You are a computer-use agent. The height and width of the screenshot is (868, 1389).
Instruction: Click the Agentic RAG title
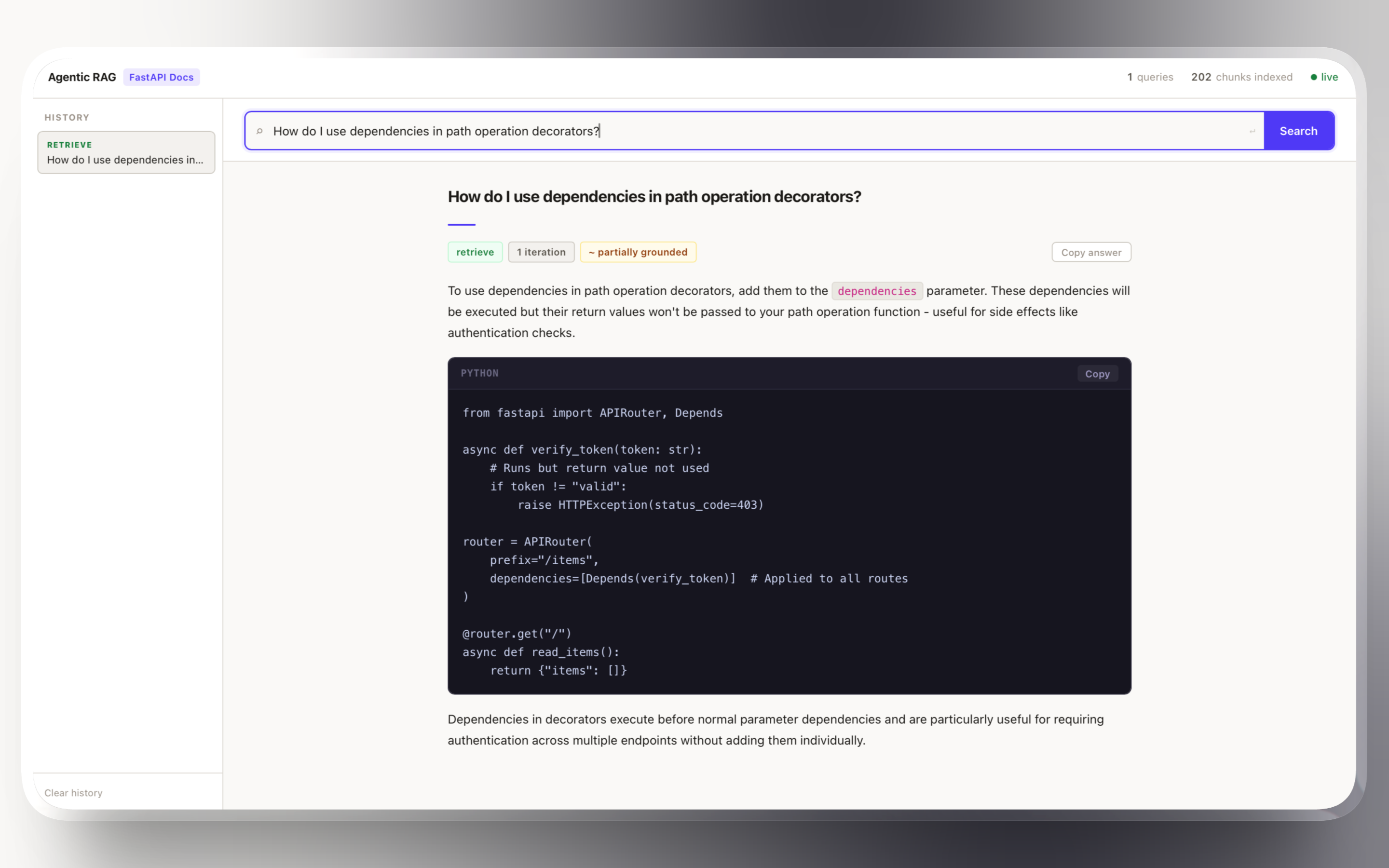coord(82,77)
